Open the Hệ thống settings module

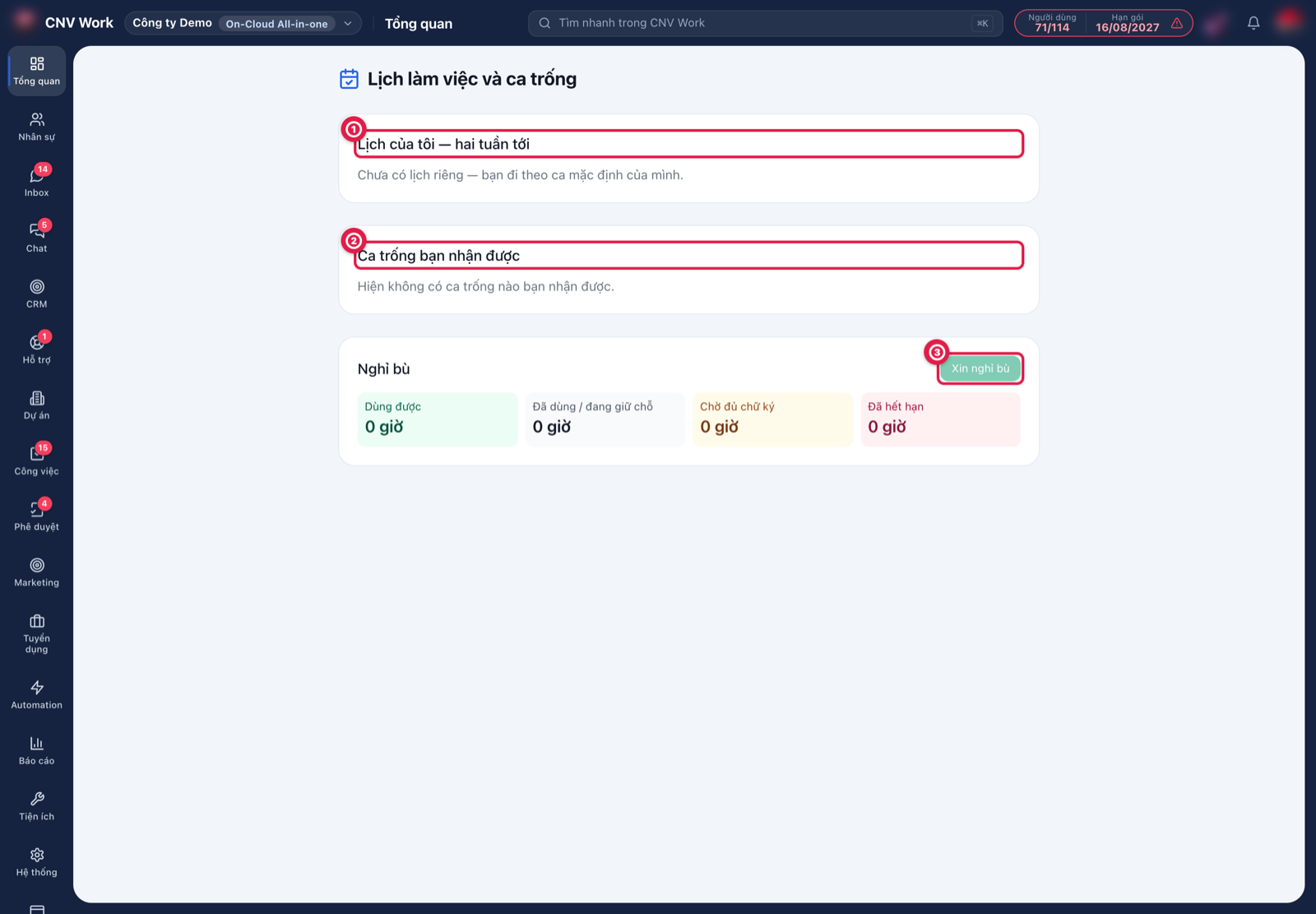pos(37,861)
